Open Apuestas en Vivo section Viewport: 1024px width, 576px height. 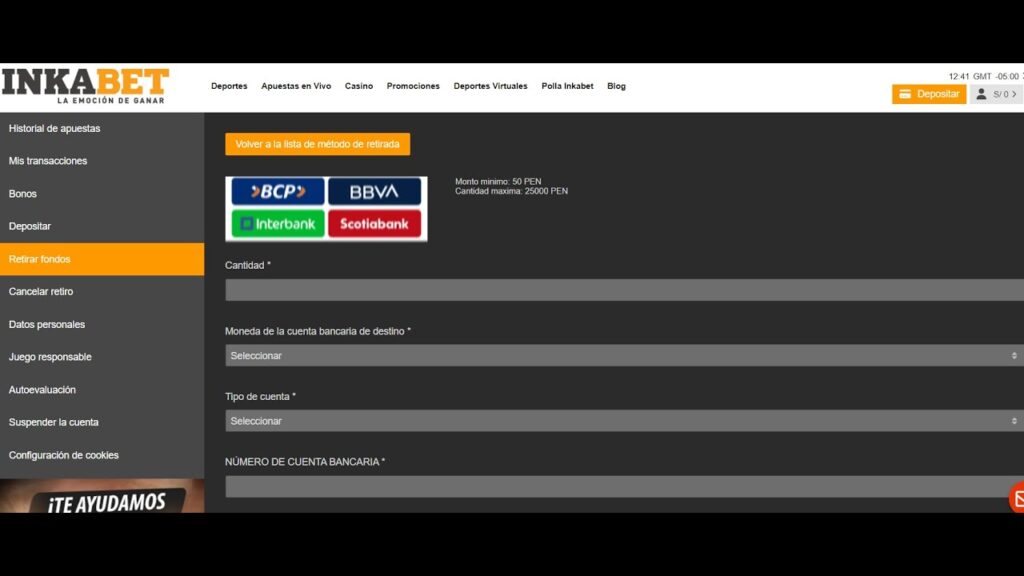pyautogui.click(x=296, y=86)
